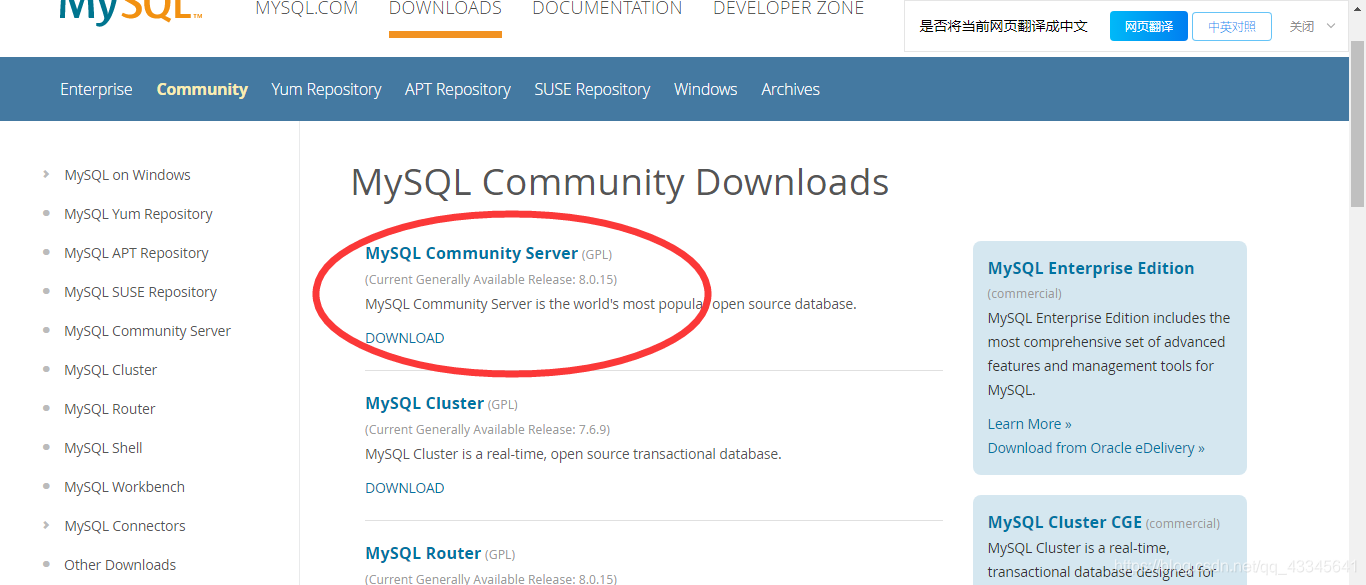Click 关闭 on the translation bar

click(1302, 27)
